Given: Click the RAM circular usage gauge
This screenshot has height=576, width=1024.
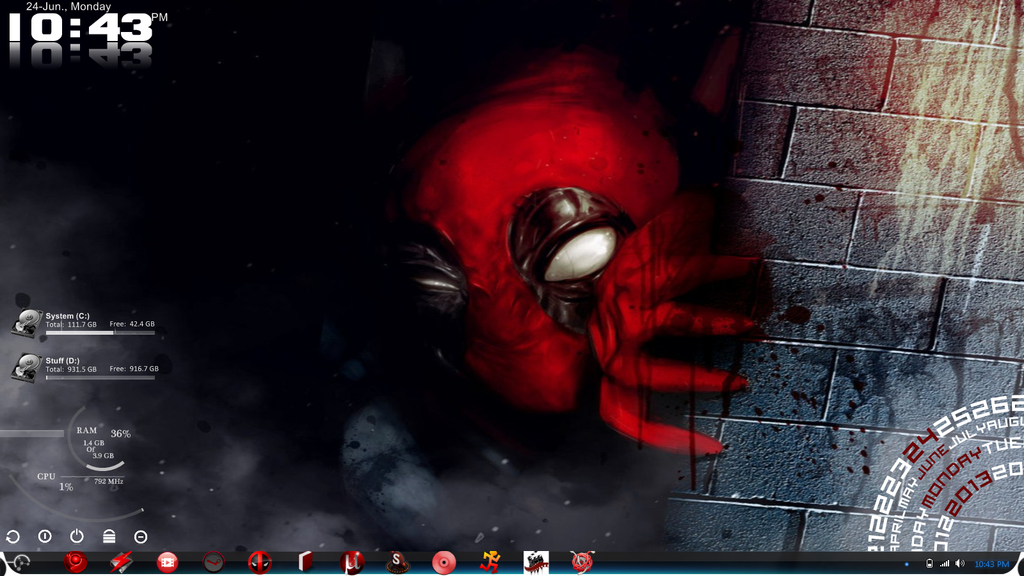Looking at the screenshot, I should pos(97,438).
